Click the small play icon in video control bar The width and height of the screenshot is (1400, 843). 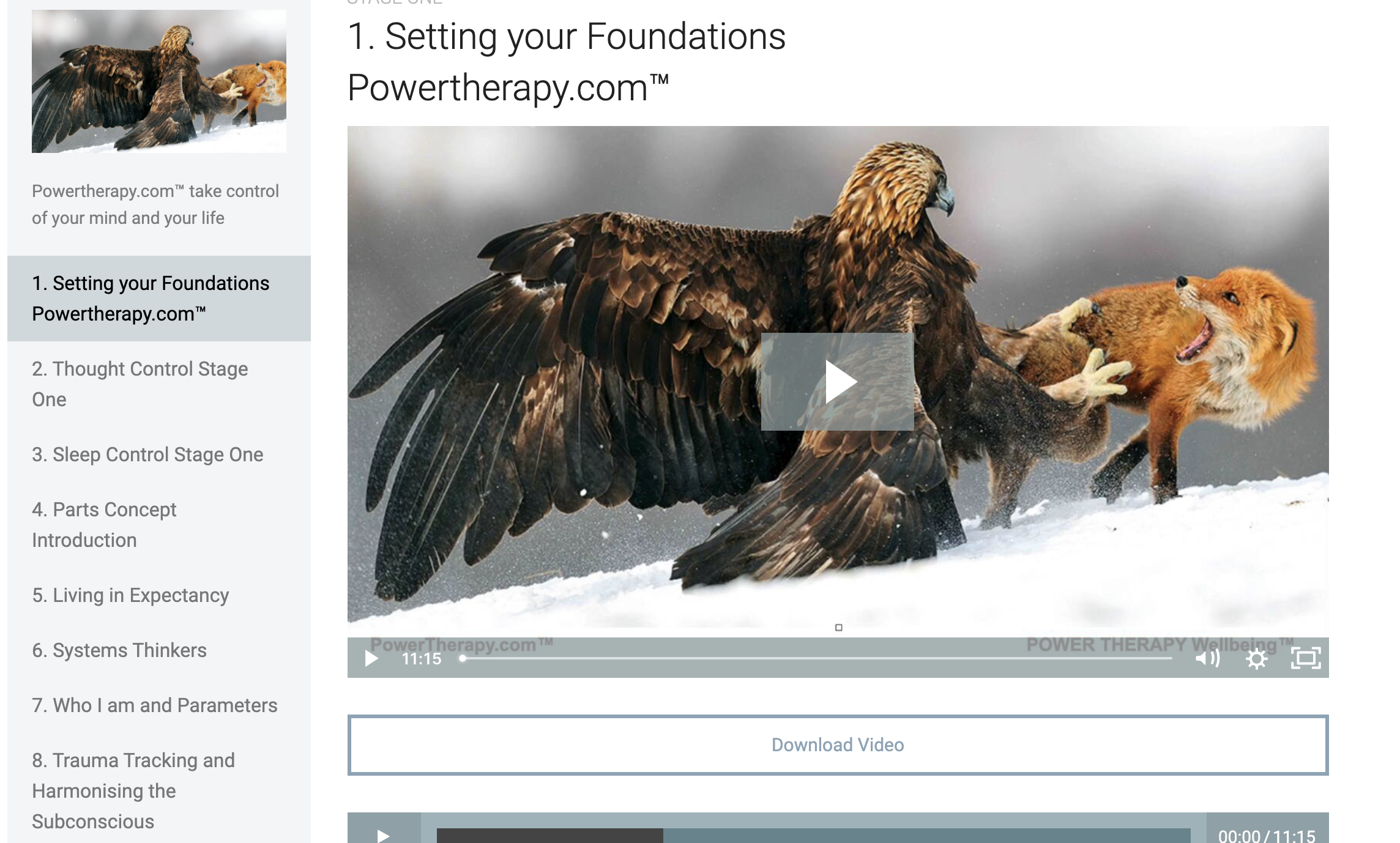click(x=371, y=659)
